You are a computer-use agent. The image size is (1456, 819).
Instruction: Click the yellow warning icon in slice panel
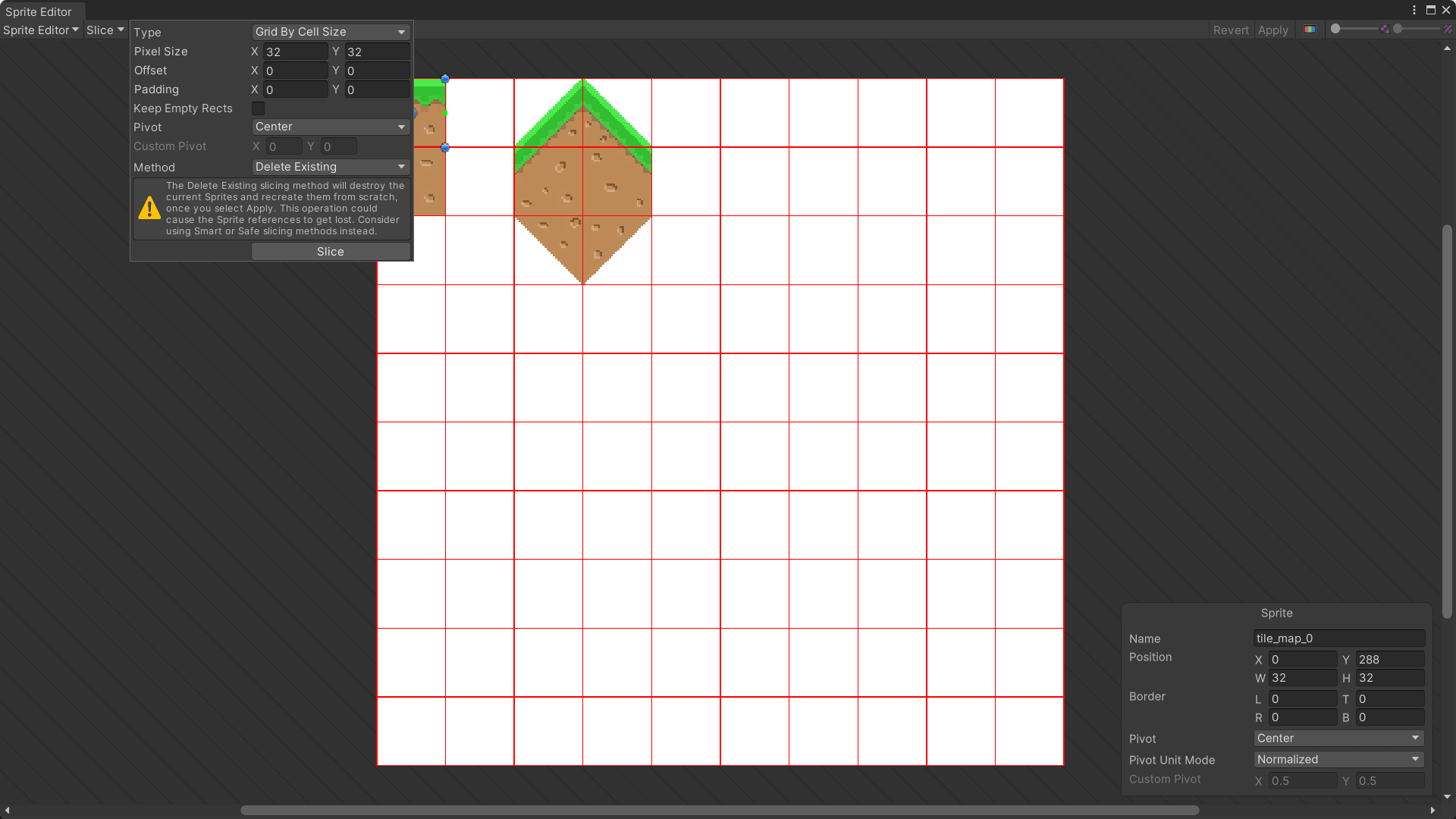click(x=149, y=208)
